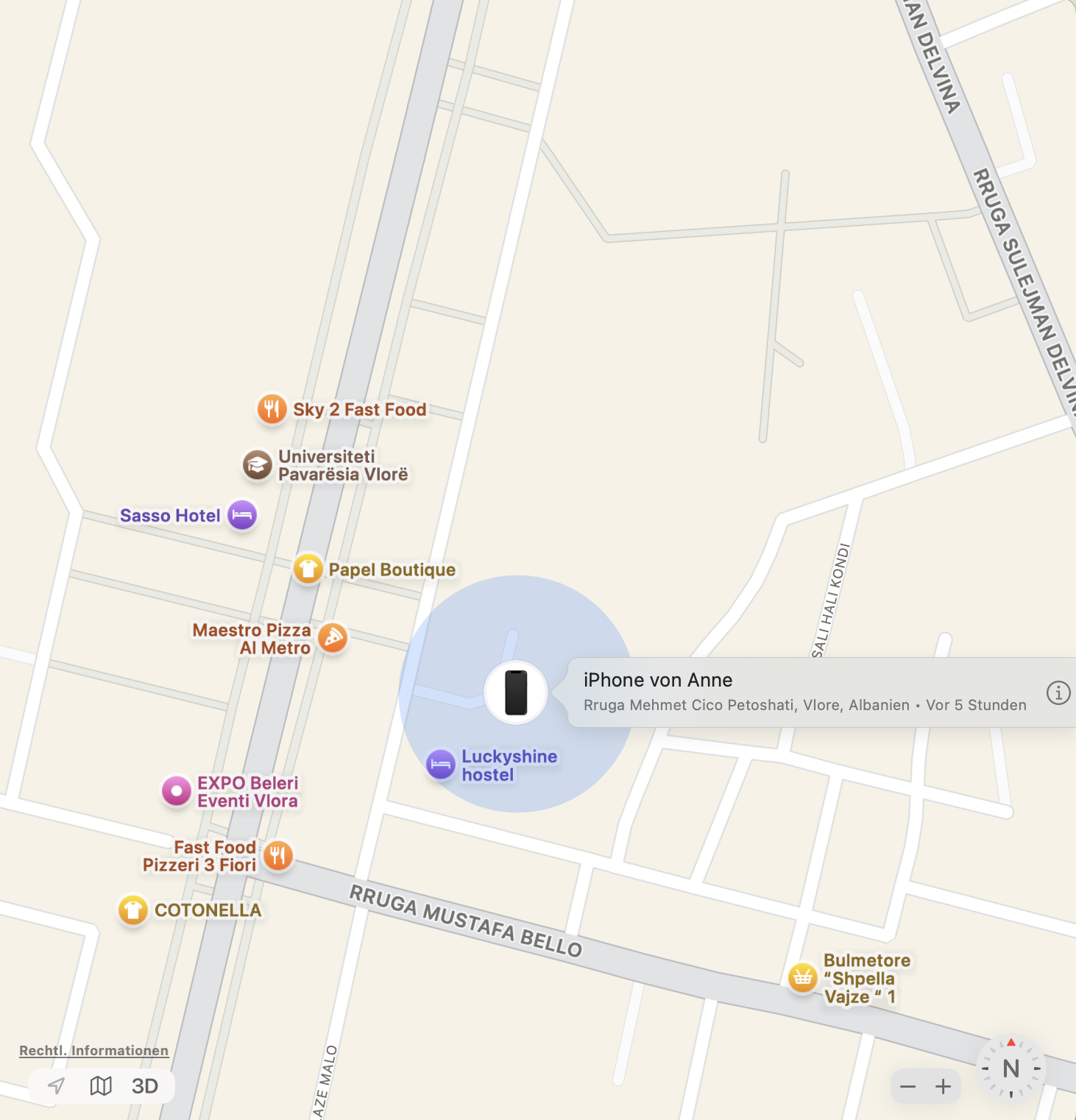The height and width of the screenshot is (1120, 1076).
Task: Zoom out with the minus button
Action: pyautogui.click(x=908, y=1087)
